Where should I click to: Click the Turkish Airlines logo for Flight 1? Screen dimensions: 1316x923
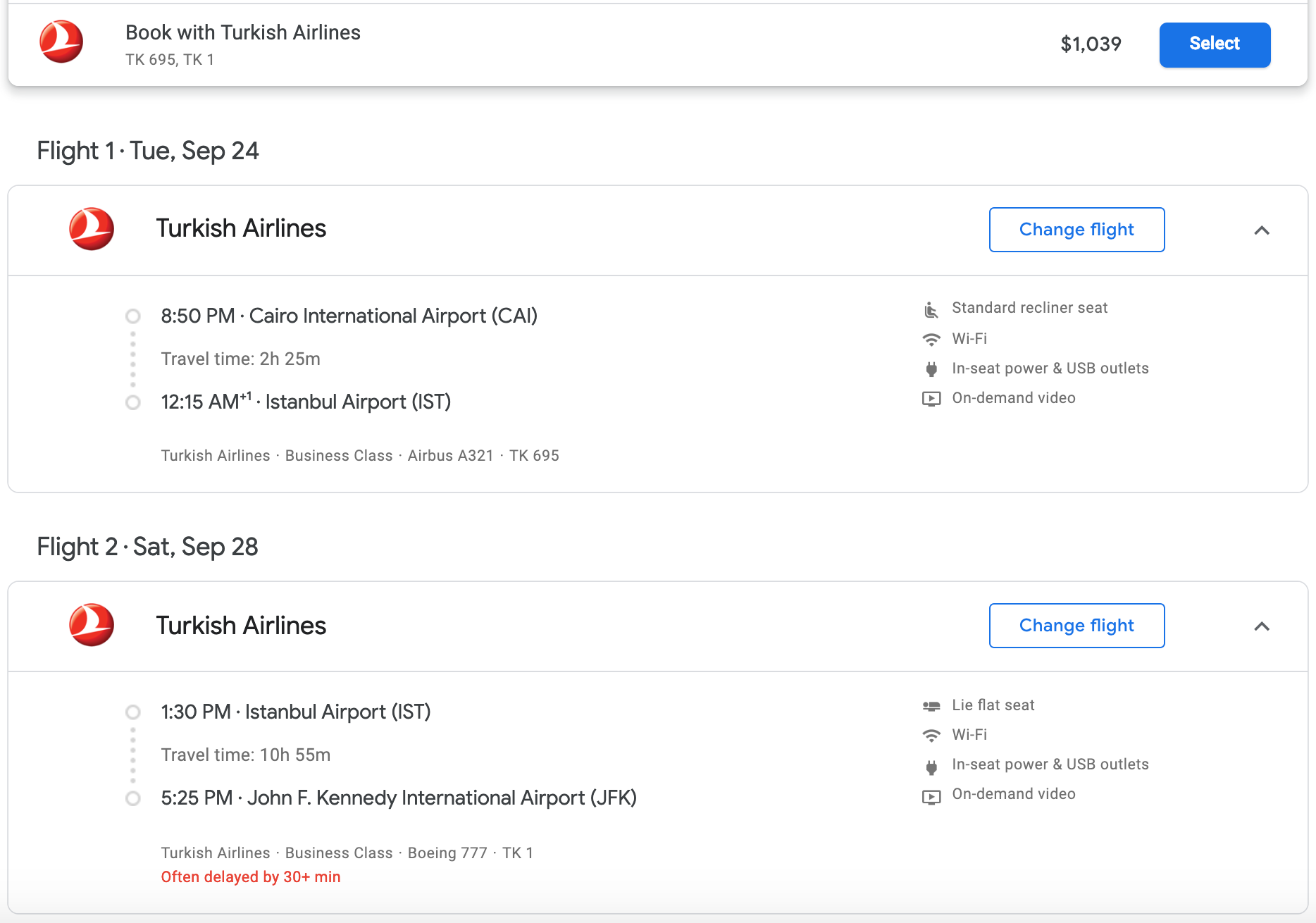[x=92, y=229]
